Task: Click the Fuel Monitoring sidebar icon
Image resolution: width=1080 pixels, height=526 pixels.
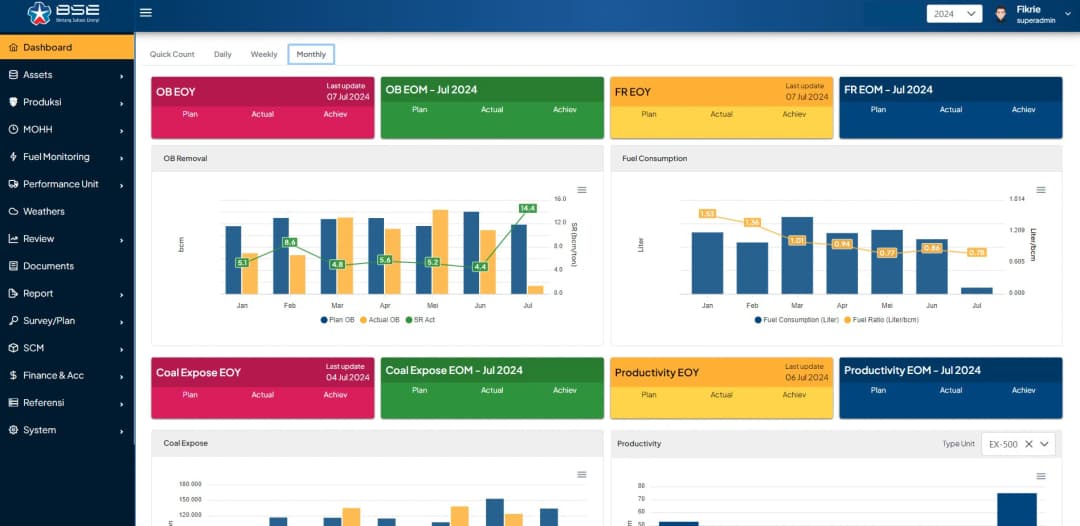Action: coord(13,157)
